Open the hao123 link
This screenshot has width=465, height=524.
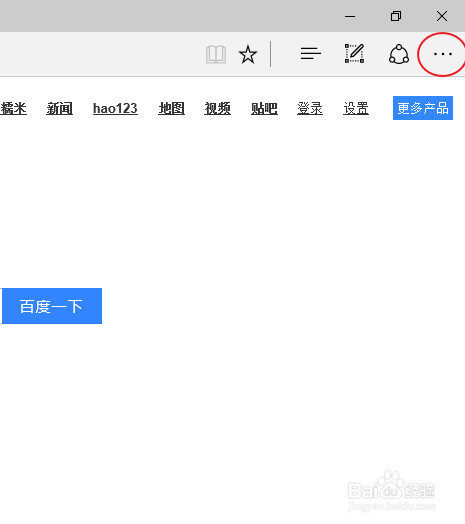115,109
